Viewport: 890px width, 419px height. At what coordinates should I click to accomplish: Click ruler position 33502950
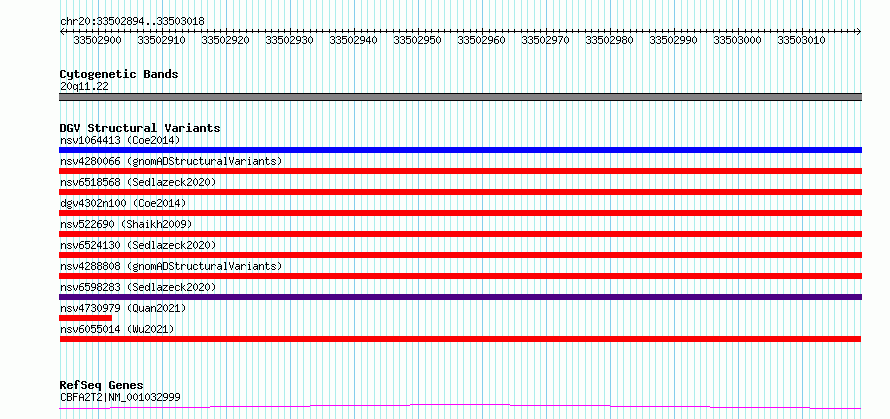(417, 40)
